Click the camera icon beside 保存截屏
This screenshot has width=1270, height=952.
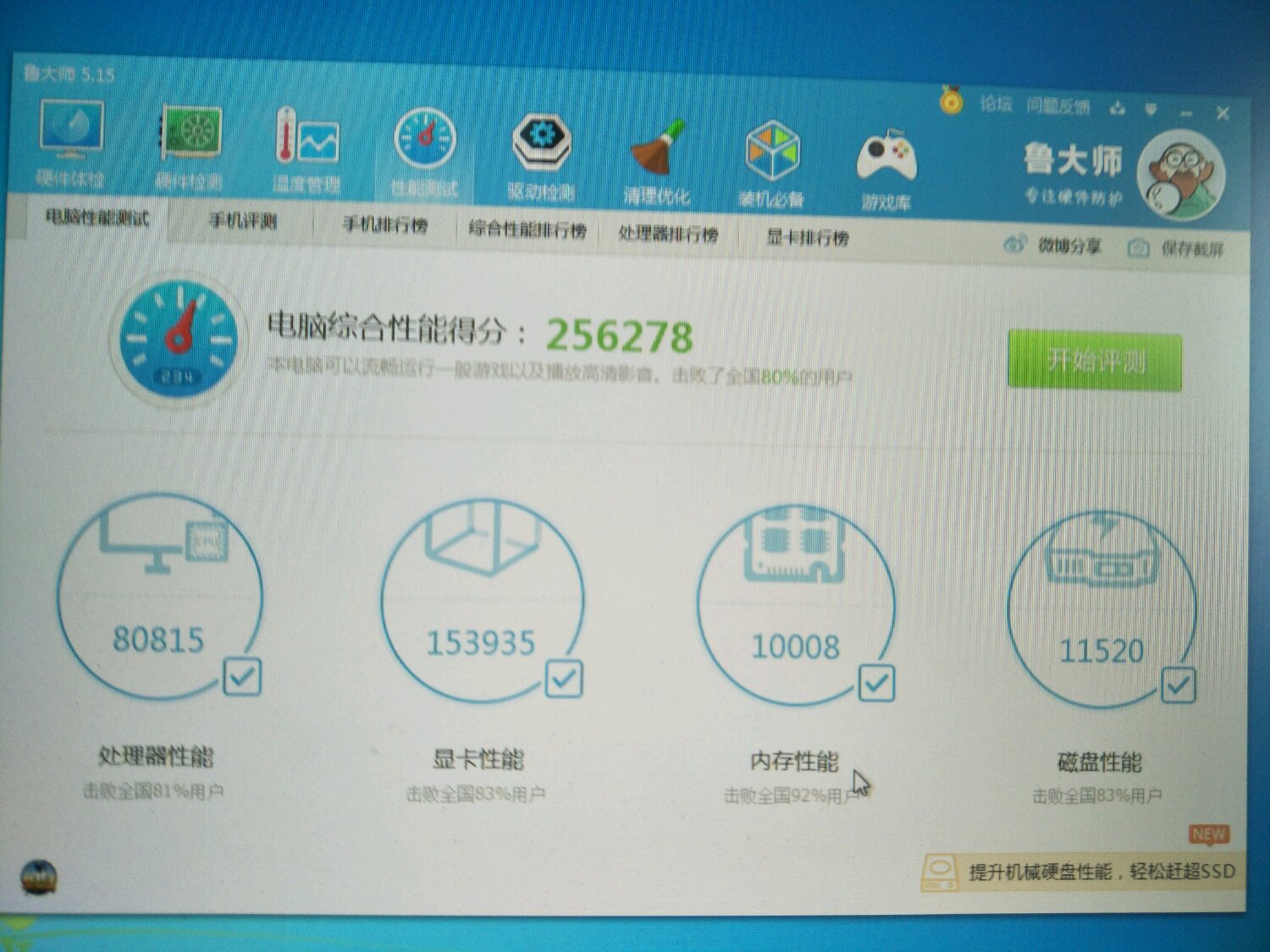click(1139, 247)
